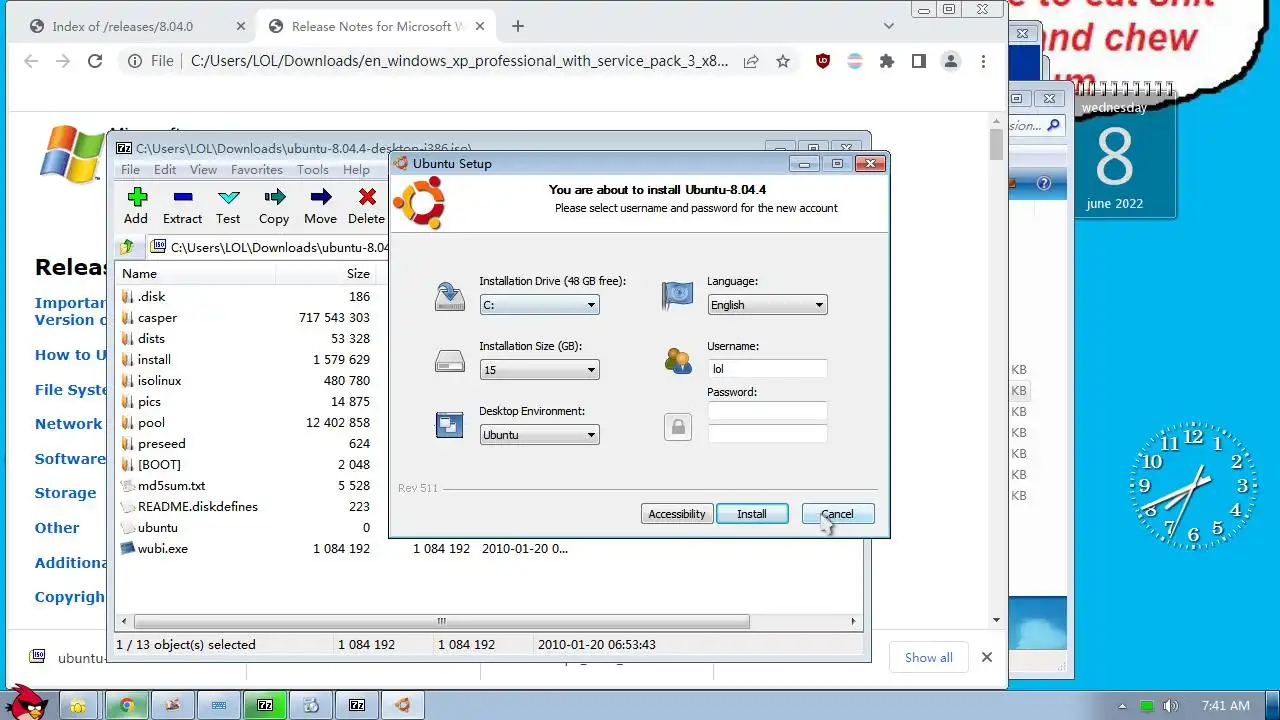Open the on-screen keyboard taskbar icon
This screenshot has width=1280, height=720.
coord(219,705)
